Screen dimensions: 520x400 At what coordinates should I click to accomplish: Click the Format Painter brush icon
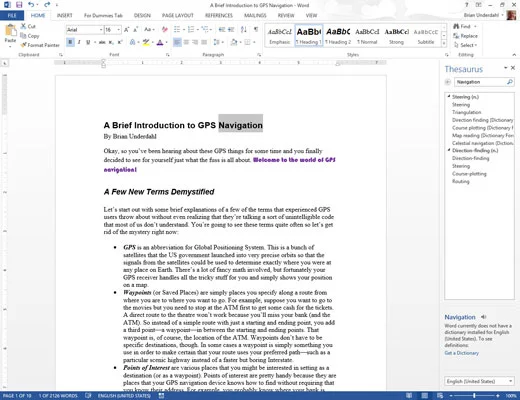[23, 45]
